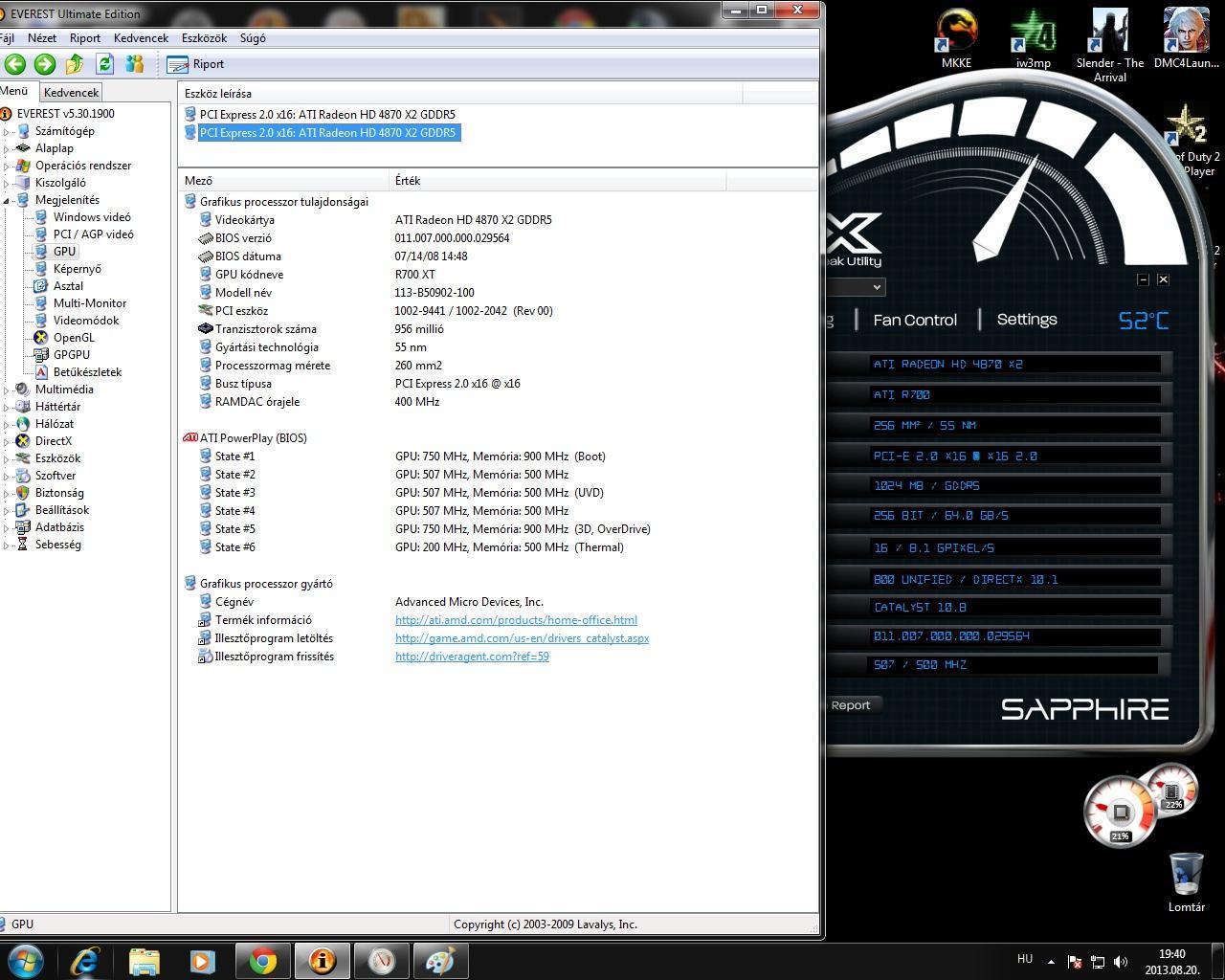This screenshot has height=980, width=1225.
Task: Expand the Háttértár tree node
Action: click(6, 407)
